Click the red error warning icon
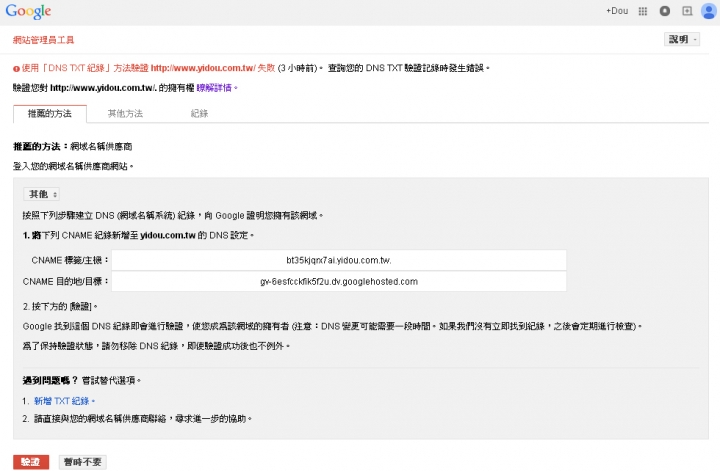720x471 pixels. point(16,68)
